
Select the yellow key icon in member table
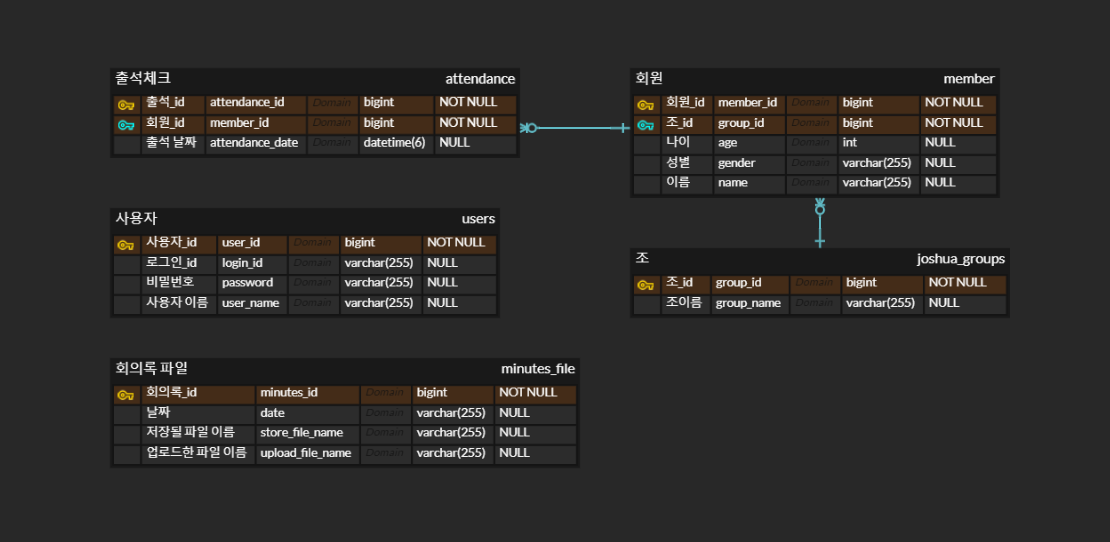click(645, 104)
